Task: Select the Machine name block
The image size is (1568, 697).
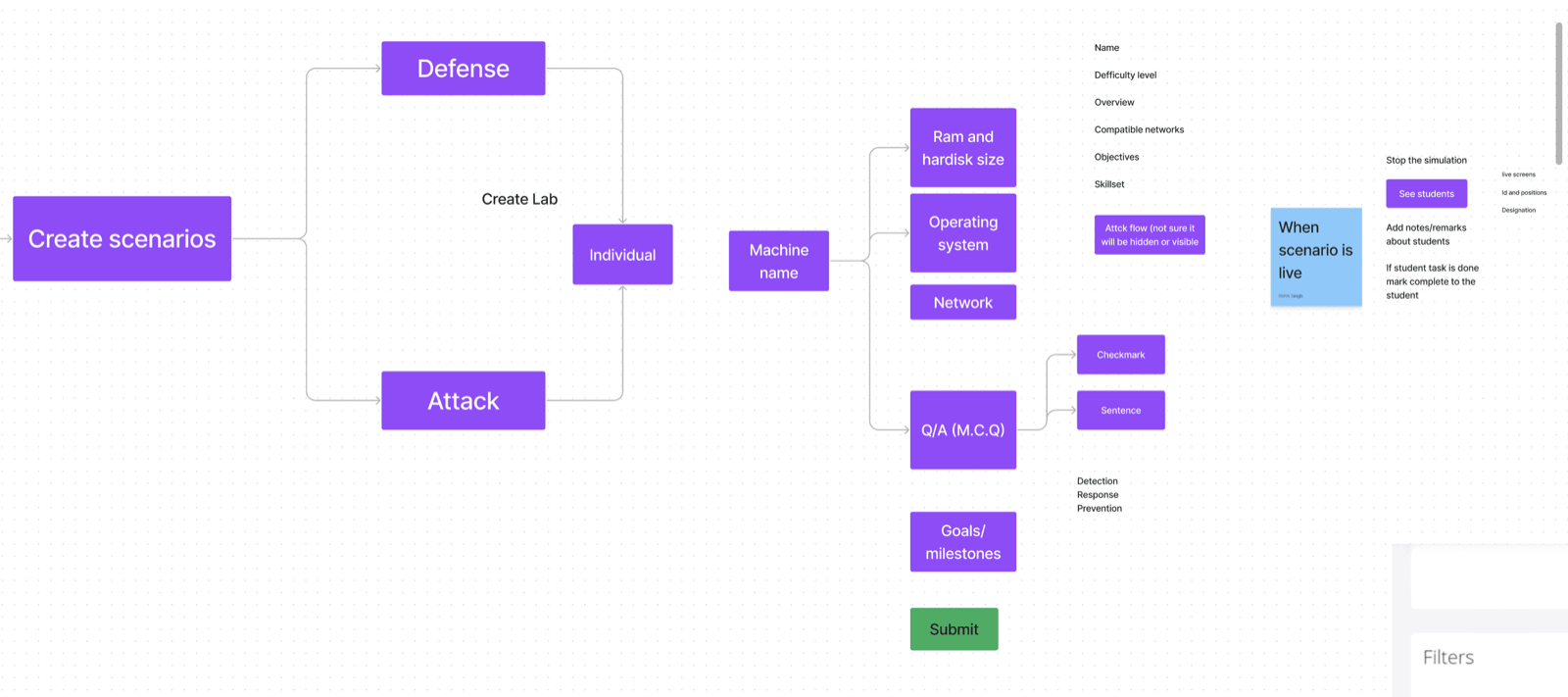Action: (x=779, y=261)
